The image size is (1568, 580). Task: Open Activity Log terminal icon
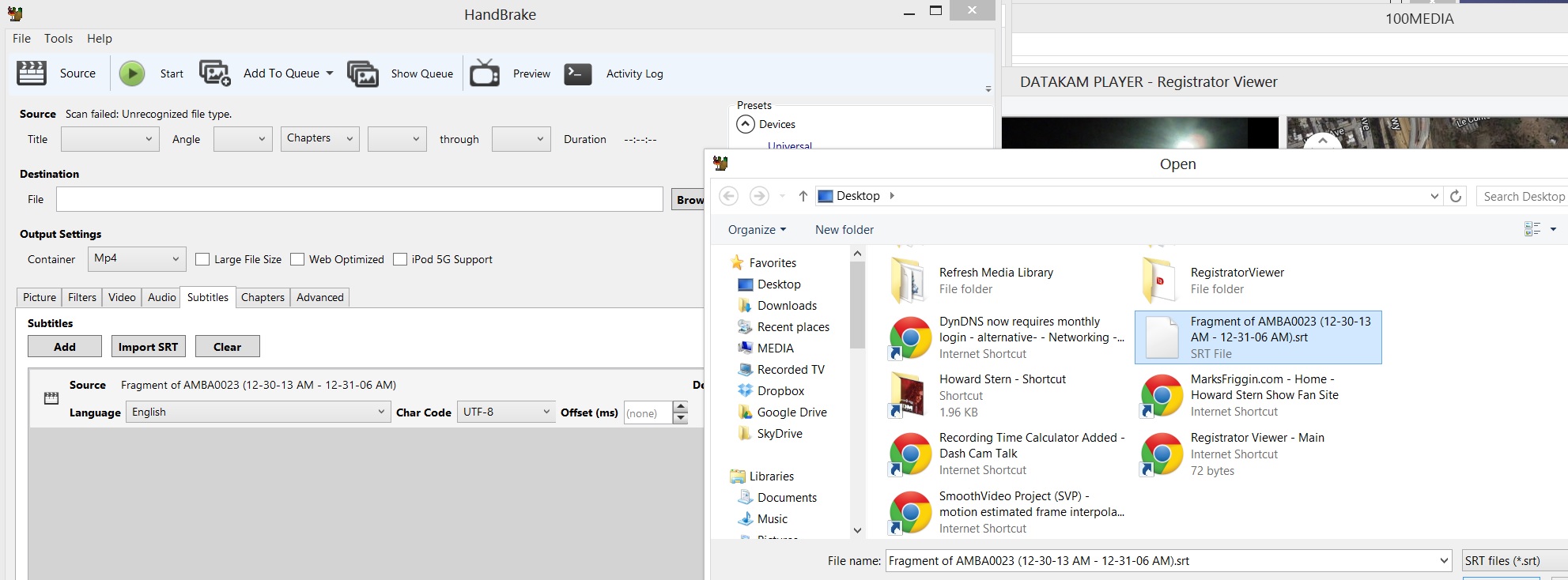point(578,73)
